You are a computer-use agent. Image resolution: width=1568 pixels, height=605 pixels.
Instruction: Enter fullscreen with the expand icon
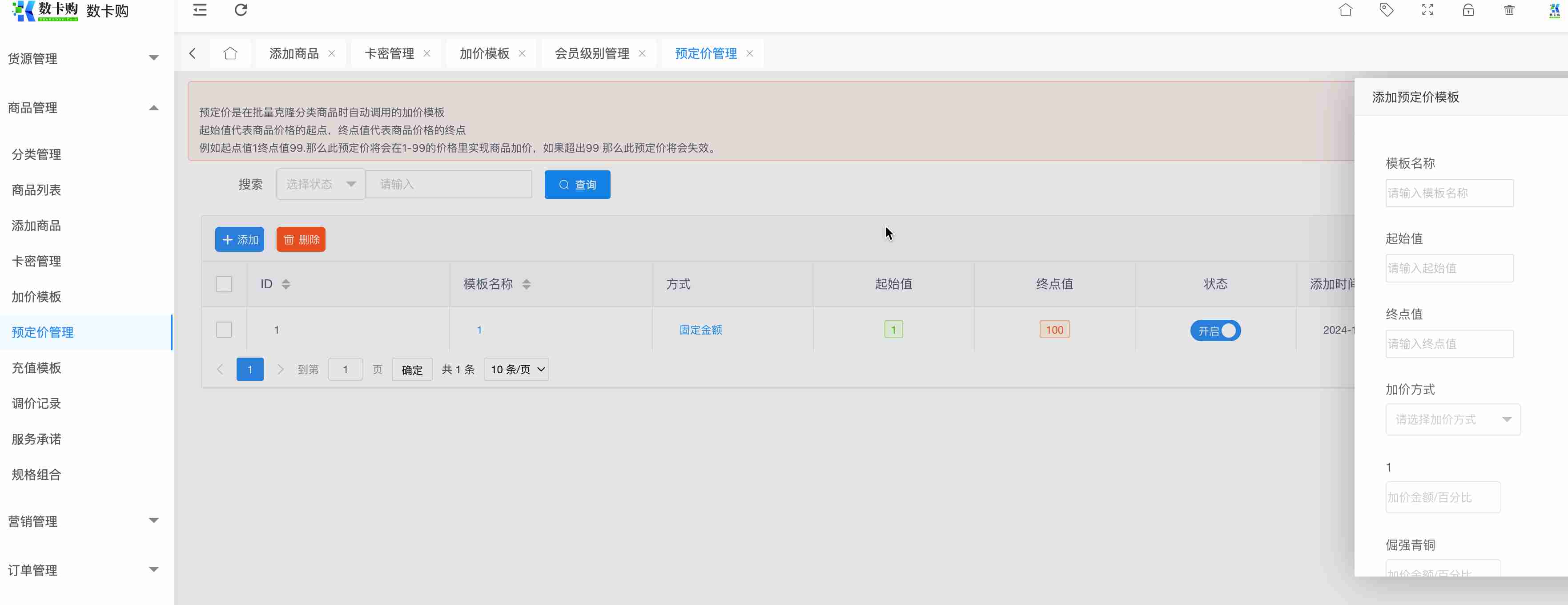(1427, 10)
